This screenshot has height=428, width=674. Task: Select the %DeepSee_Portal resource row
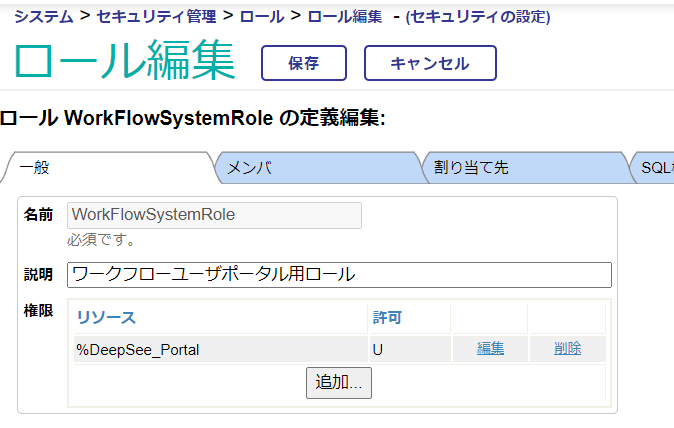point(138,349)
